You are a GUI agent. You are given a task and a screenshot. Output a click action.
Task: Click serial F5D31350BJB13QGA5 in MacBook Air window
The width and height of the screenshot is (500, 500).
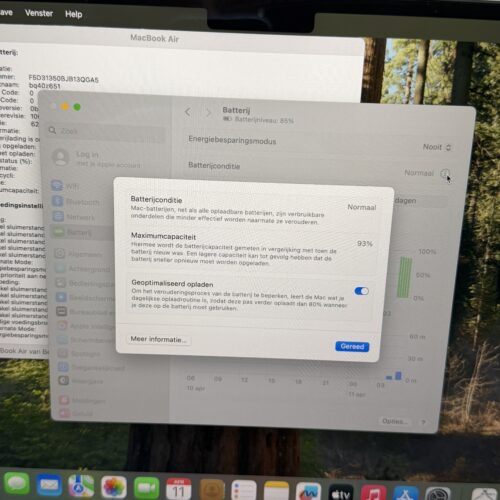[x=64, y=79]
